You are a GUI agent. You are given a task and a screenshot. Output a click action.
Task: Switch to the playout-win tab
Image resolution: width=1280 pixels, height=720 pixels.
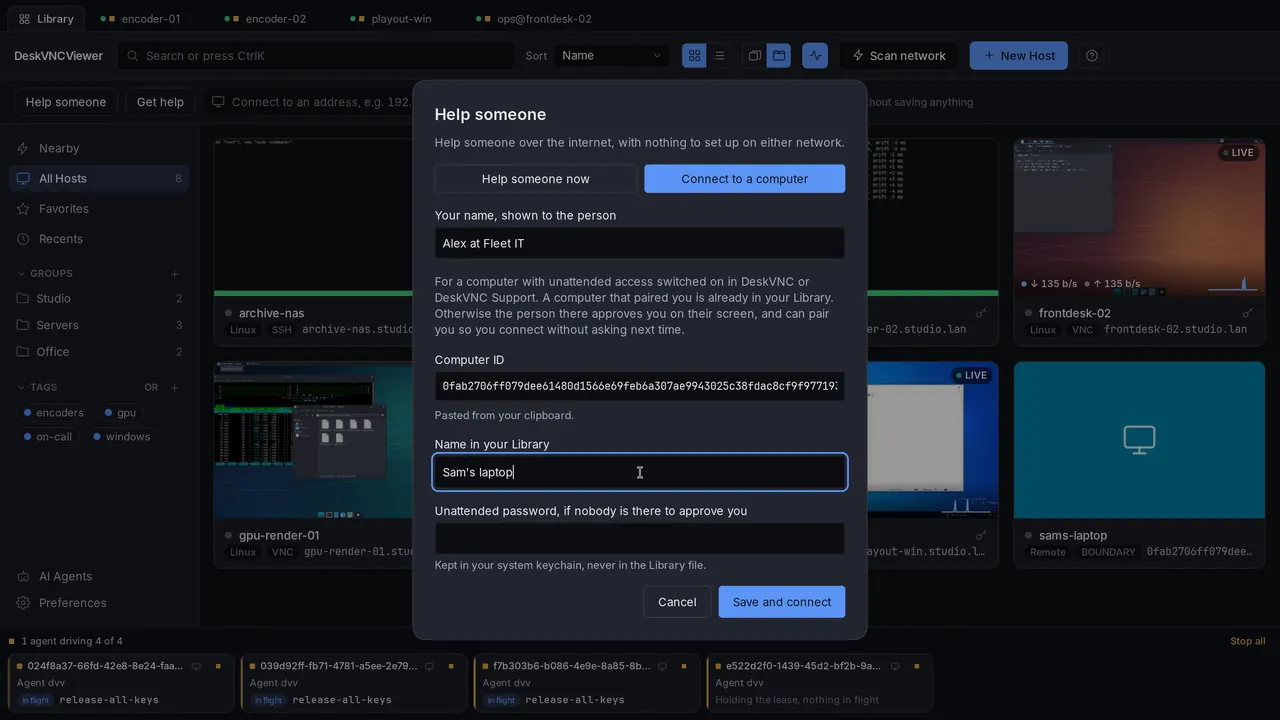click(392, 19)
